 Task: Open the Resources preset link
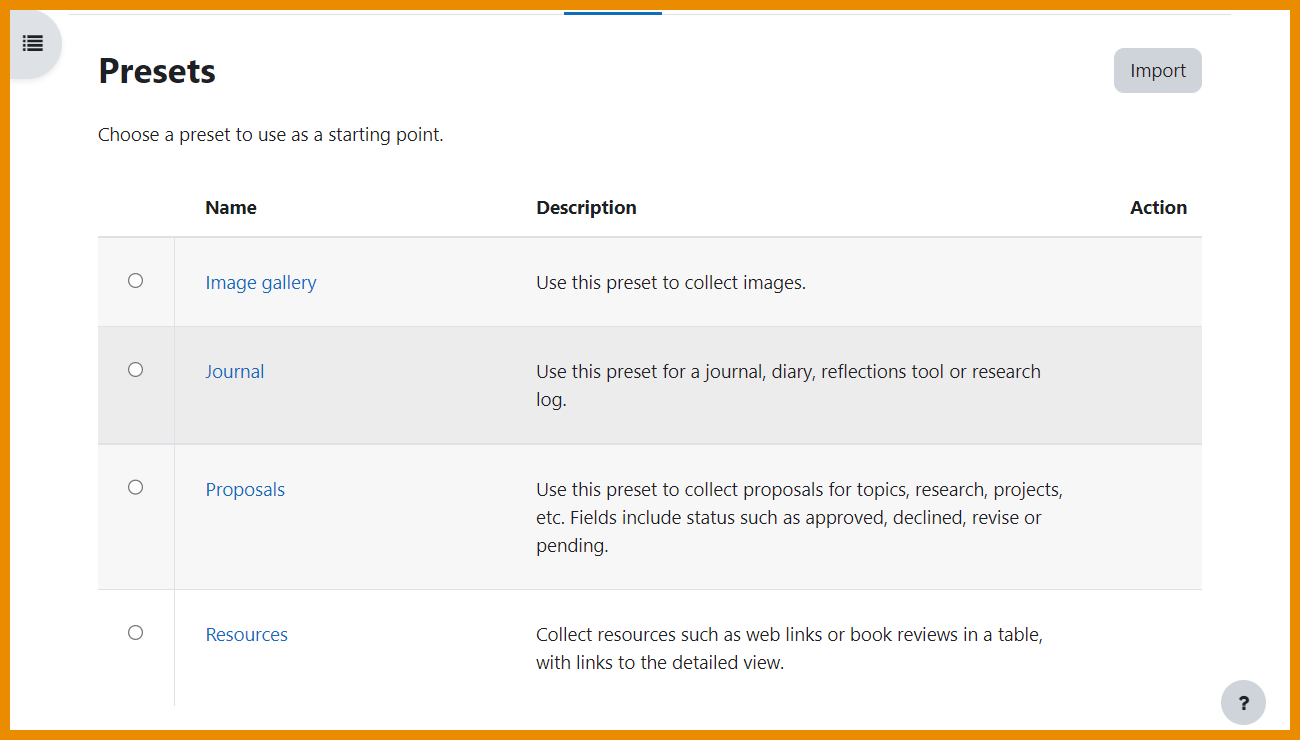(247, 635)
